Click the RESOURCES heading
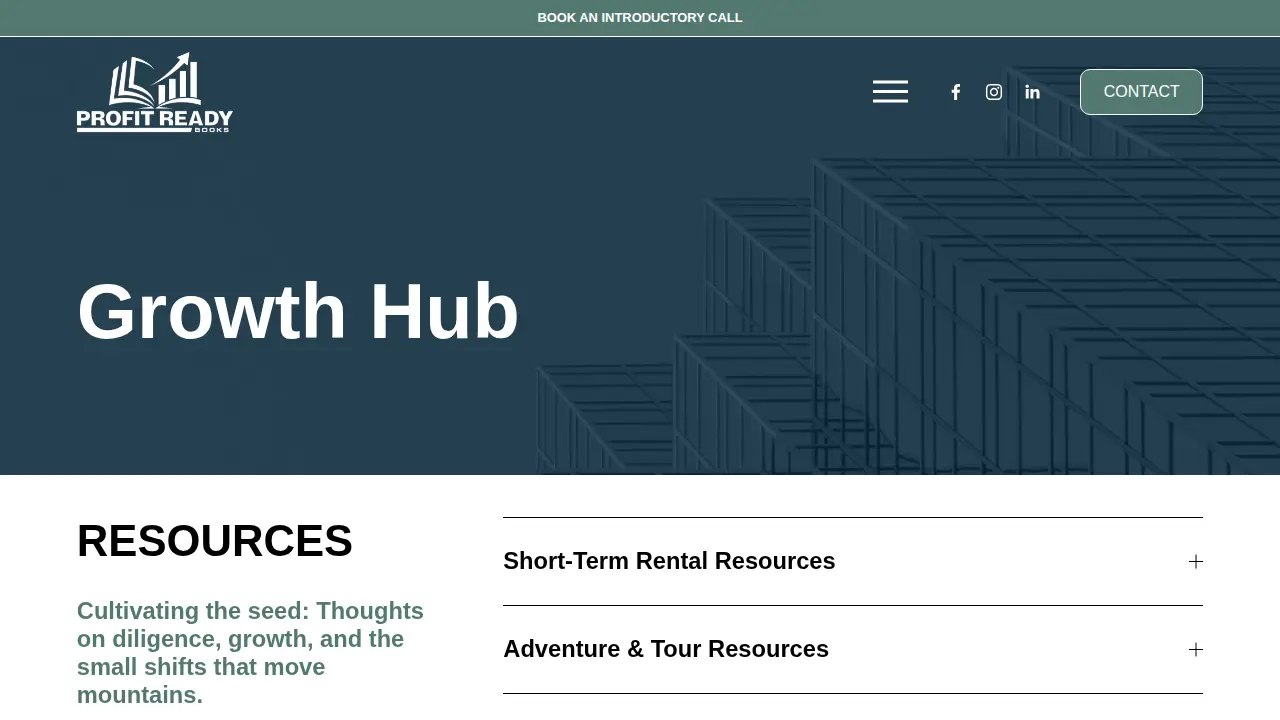Viewport: 1280px width, 720px height. tap(215, 541)
